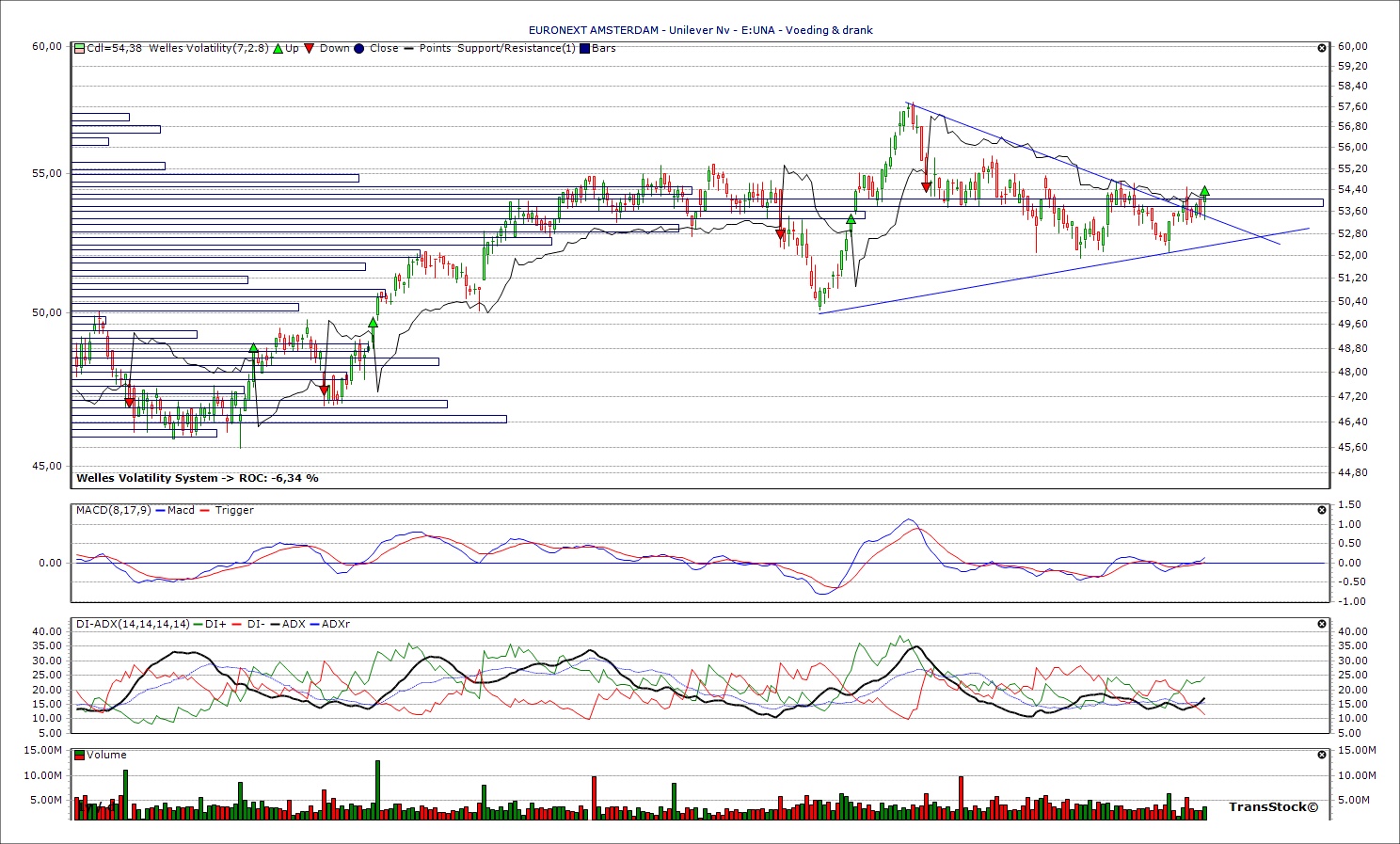Click the dark blue Bars legend square
Screen dimensions: 1400x844
coord(585,48)
